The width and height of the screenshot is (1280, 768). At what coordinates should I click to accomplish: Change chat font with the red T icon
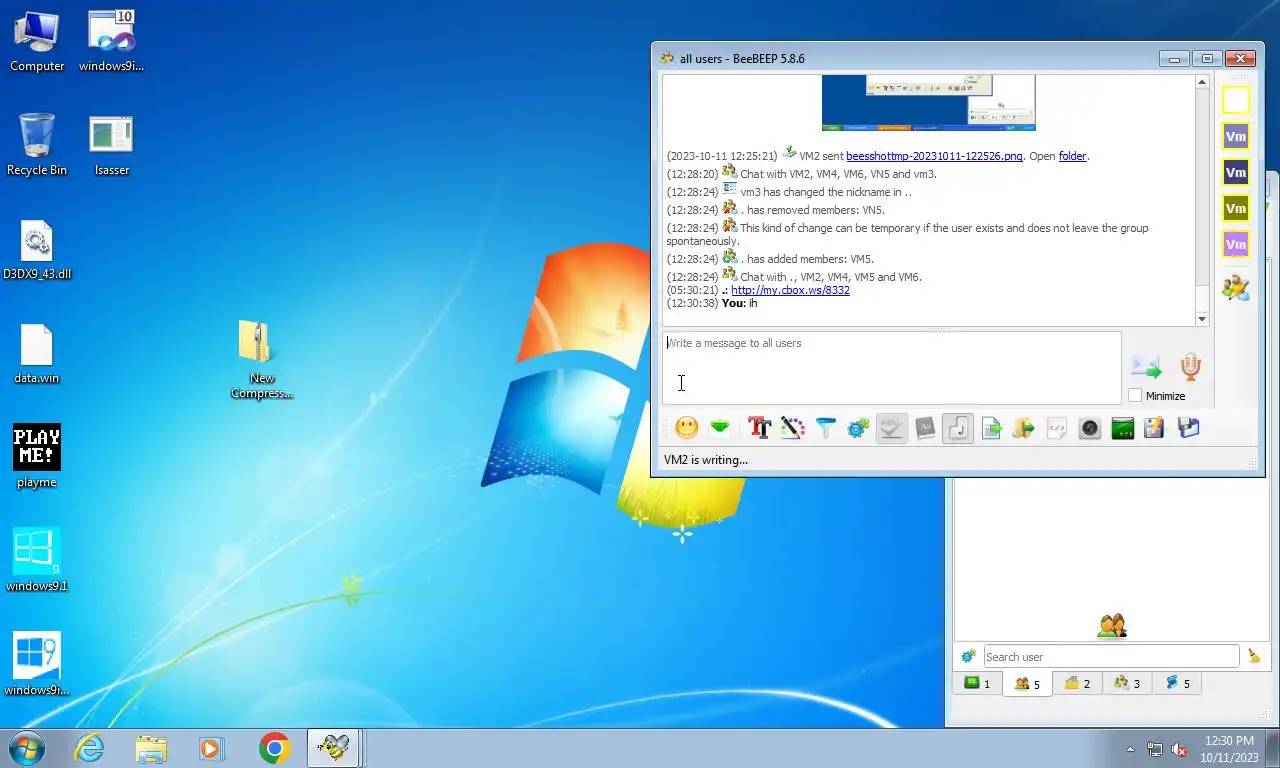click(x=759, y=428)
